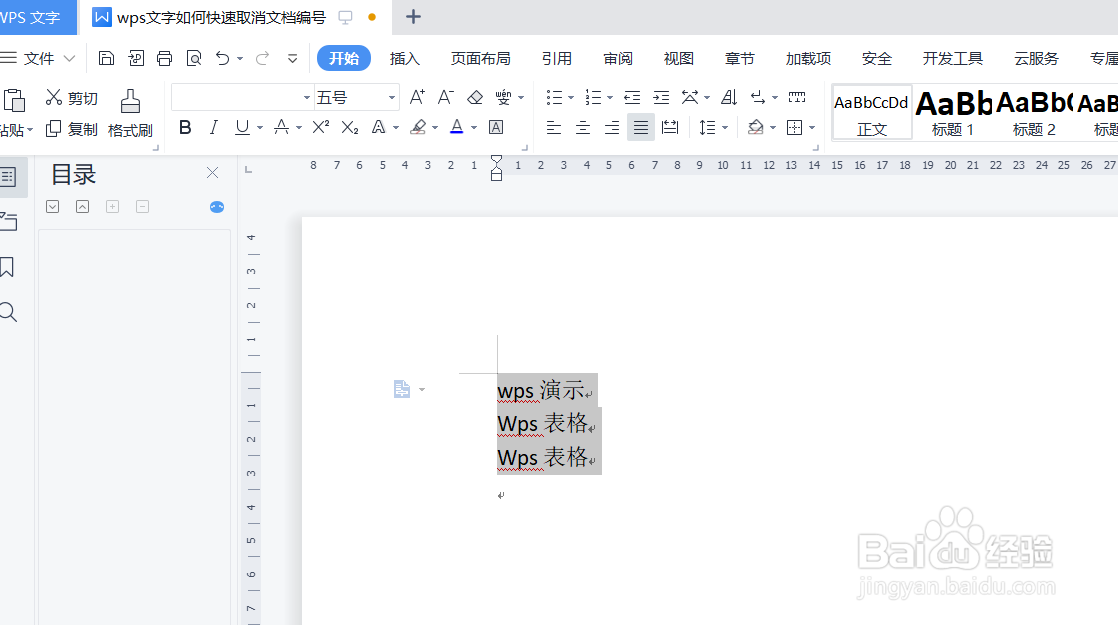The height and width of the screenshot is (625, 1118).
Task: Center align the text
Action: click(x=583, y=128)
